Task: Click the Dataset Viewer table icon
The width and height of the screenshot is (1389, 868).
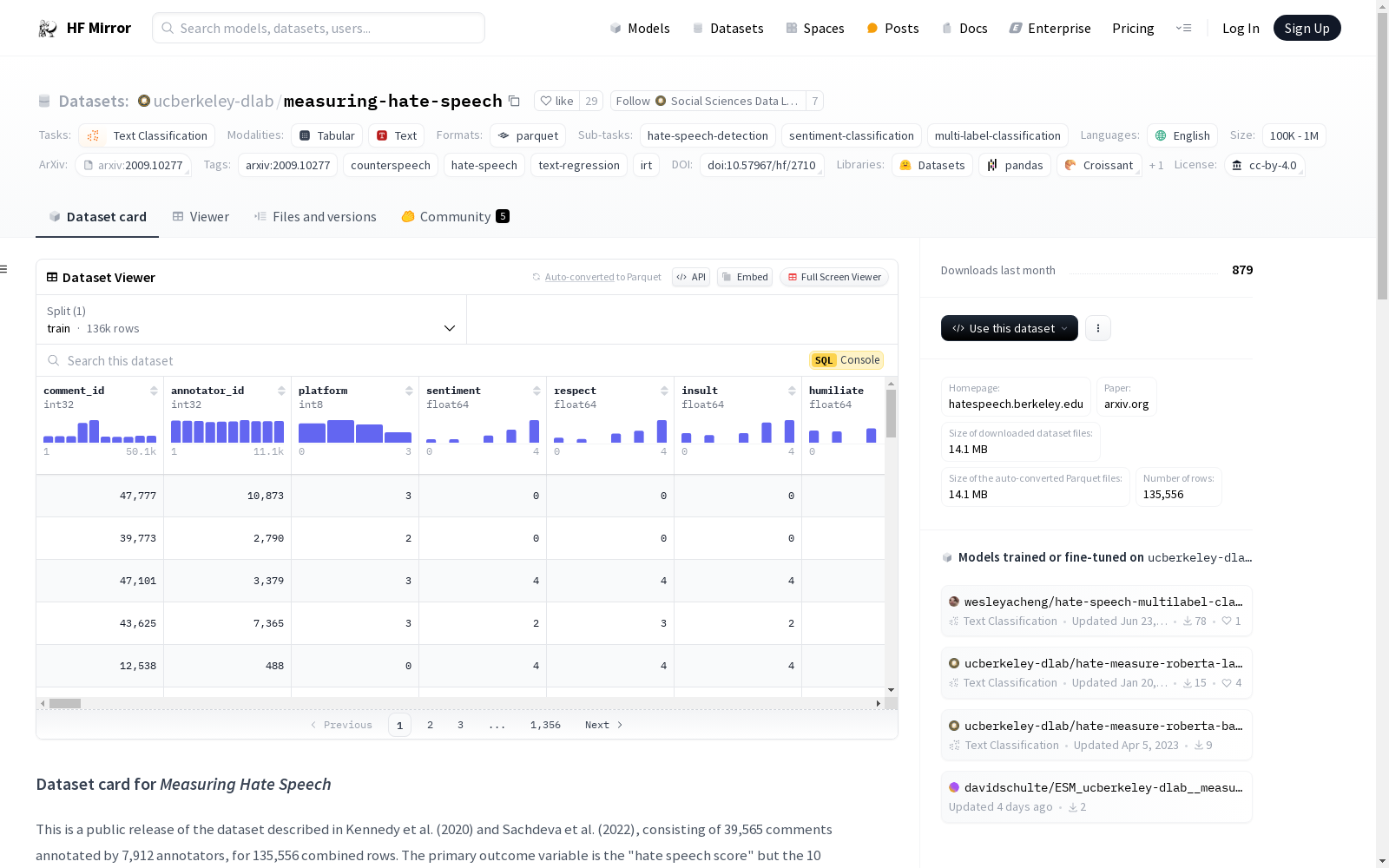Action: point(52,277)
